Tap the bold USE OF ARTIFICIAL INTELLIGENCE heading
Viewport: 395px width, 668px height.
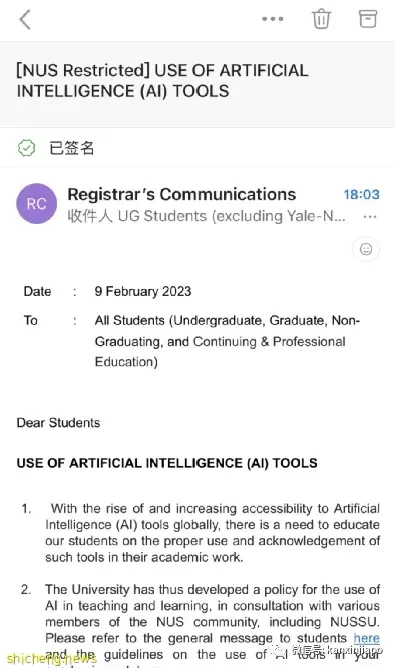click(x=167, y=463)
